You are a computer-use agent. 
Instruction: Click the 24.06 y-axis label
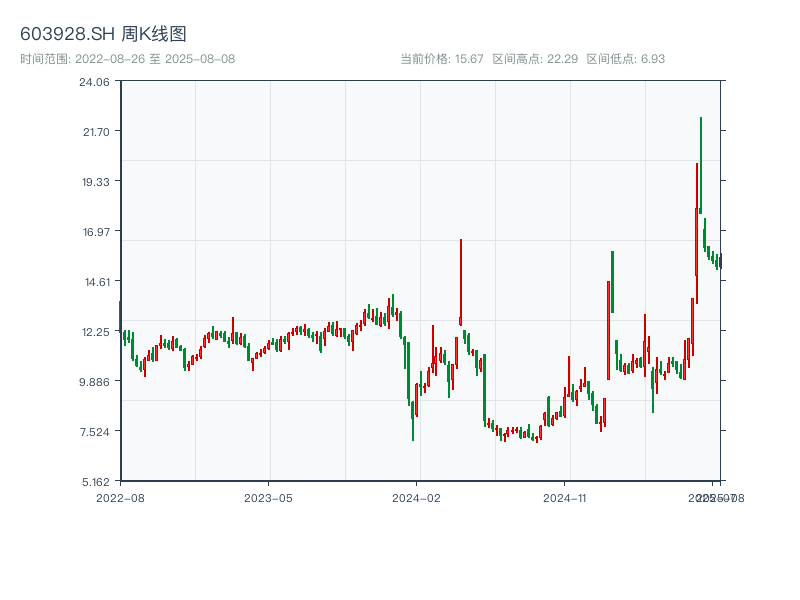point(95,82)
